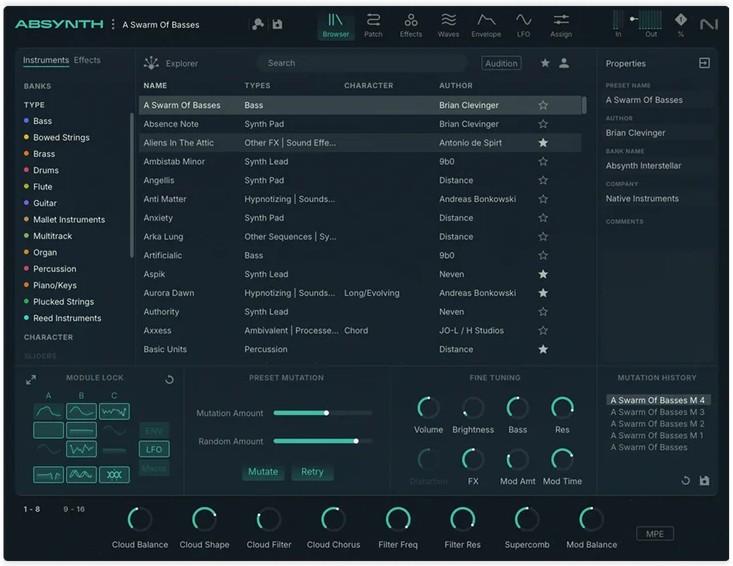733x566 pixels.
Task: Click the Native Instruments logo
Action: click(709, 24)
